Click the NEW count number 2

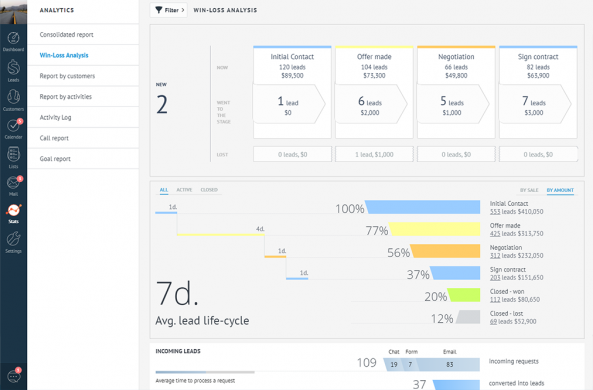click(x=162, y=105)
